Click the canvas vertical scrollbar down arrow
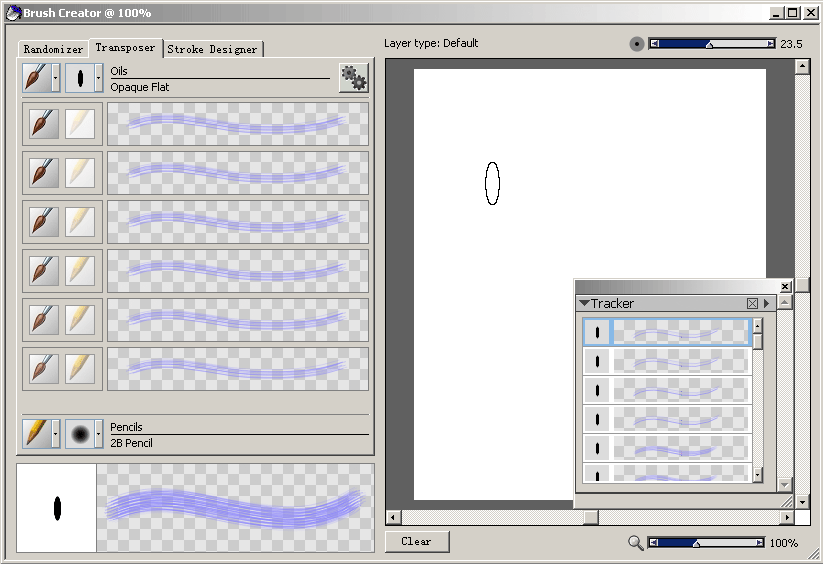 tap(802, 502)
